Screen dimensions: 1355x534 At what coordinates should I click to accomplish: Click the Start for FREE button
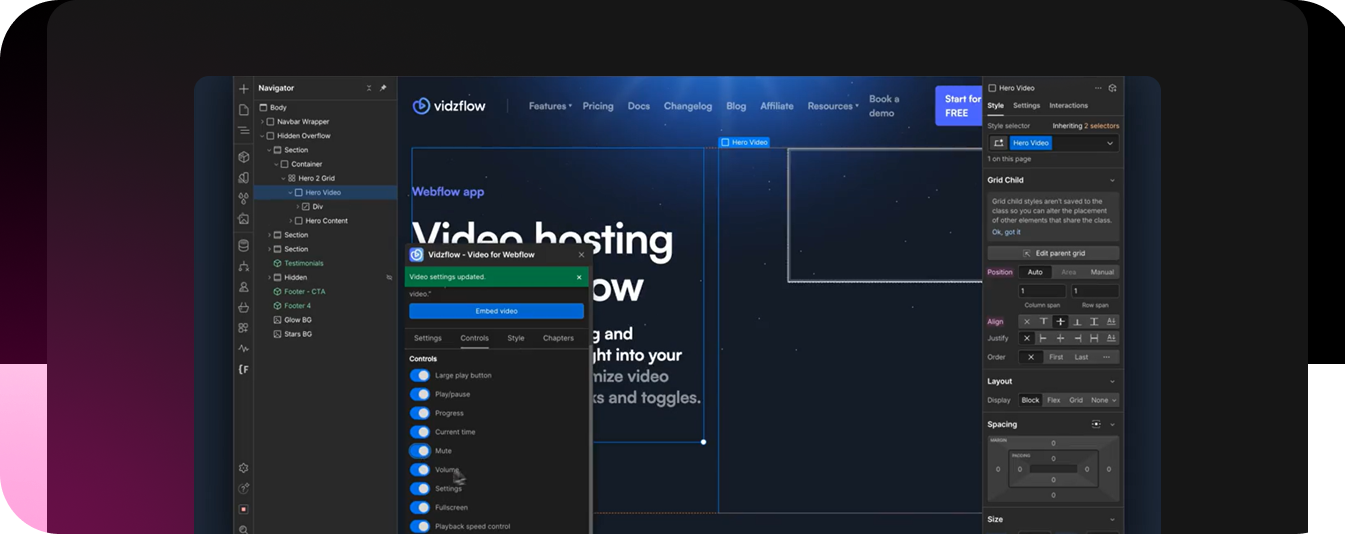click(x=958, y=106)
